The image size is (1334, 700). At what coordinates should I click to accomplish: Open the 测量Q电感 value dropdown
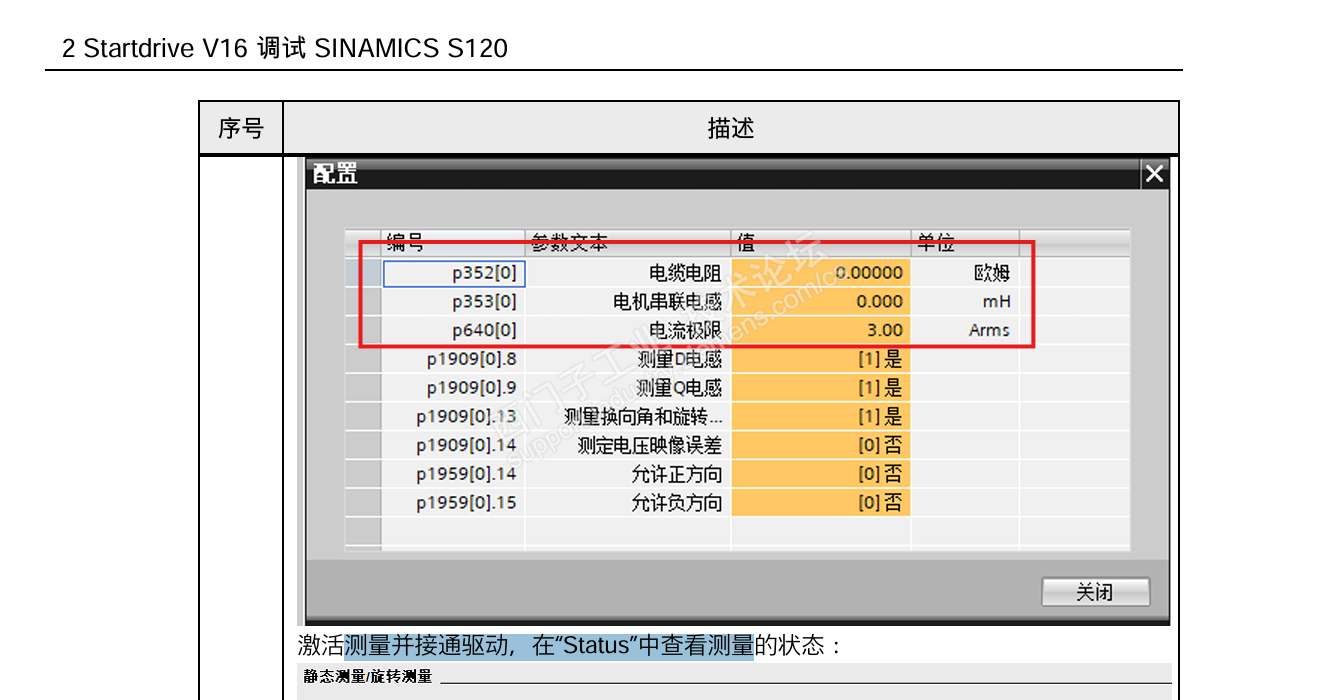[x=821, y=388]
